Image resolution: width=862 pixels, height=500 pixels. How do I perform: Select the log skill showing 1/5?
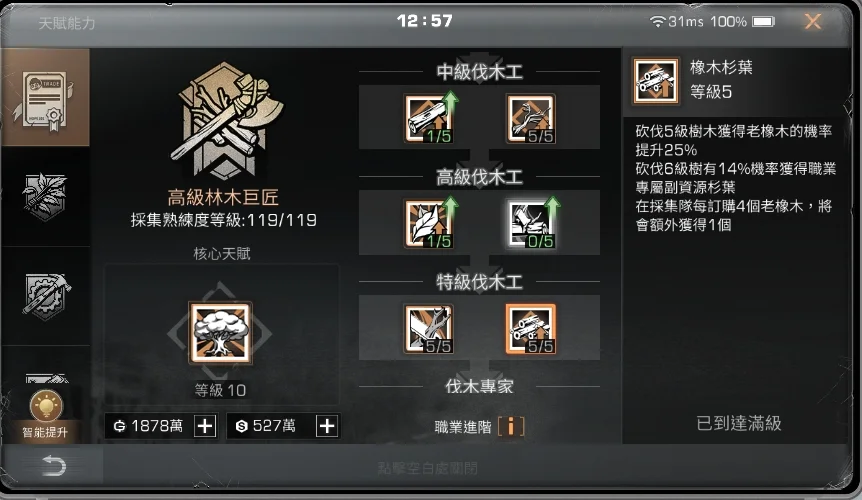(429, 118)
